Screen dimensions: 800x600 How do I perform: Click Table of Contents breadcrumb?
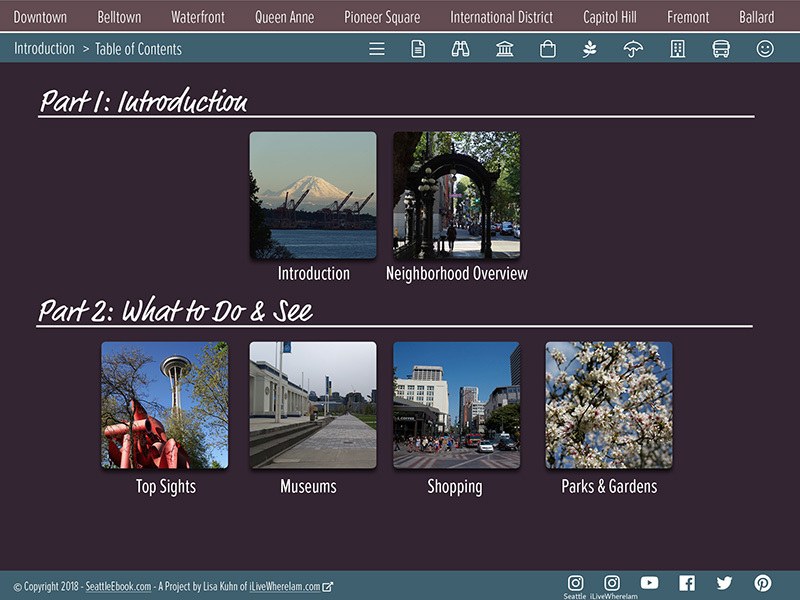[138, 49]
